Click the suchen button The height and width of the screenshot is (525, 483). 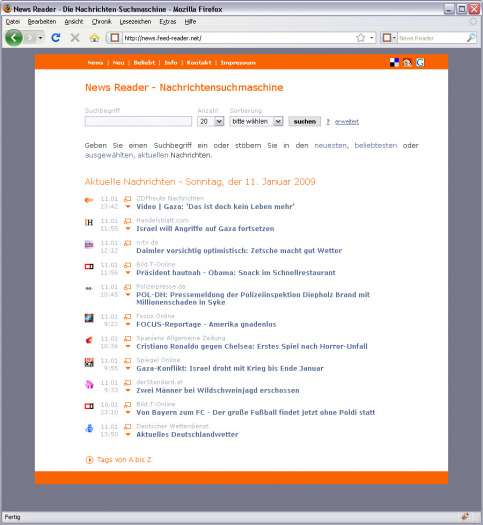tap(305, 122)
